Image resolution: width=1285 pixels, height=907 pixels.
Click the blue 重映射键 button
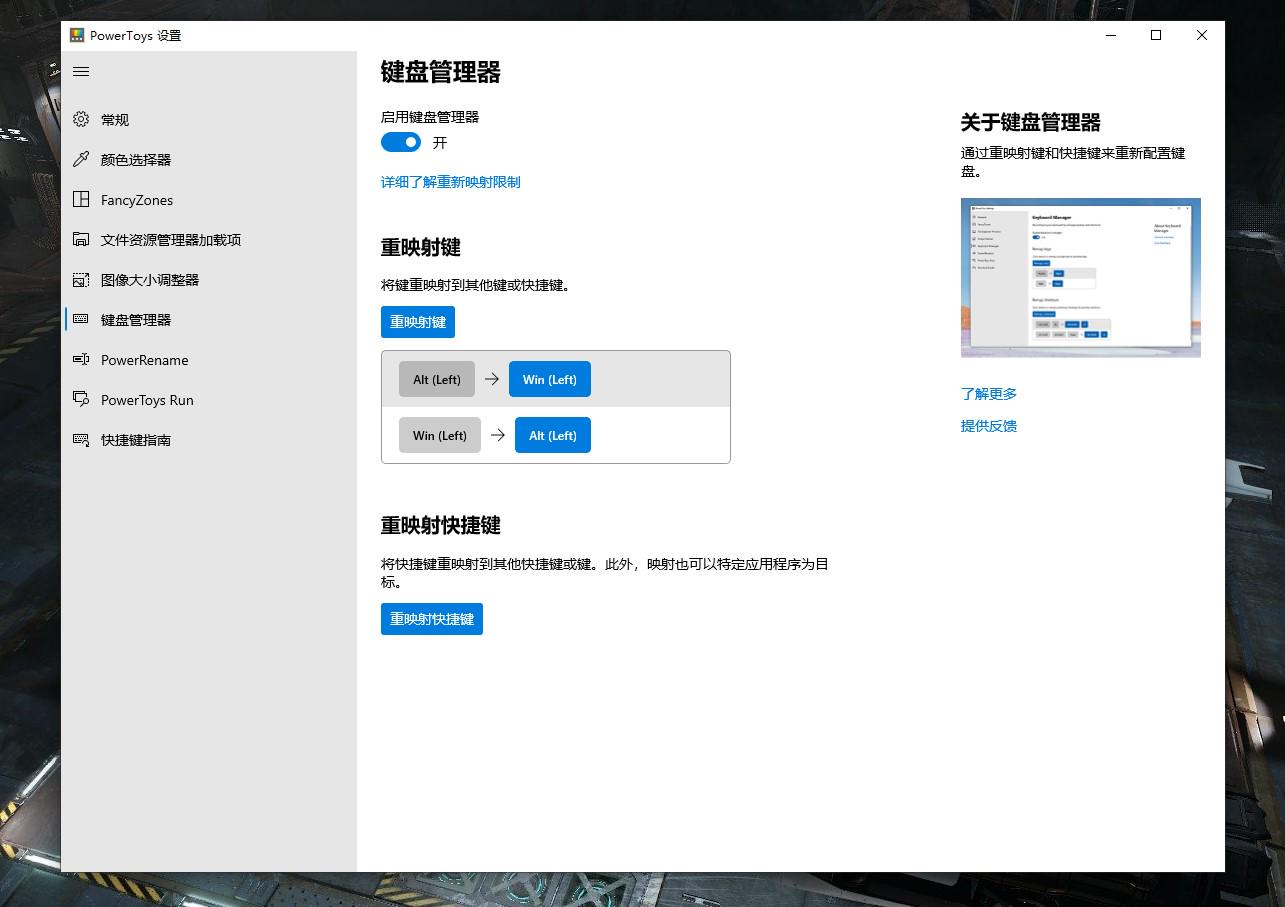click(x=418, y=322)
